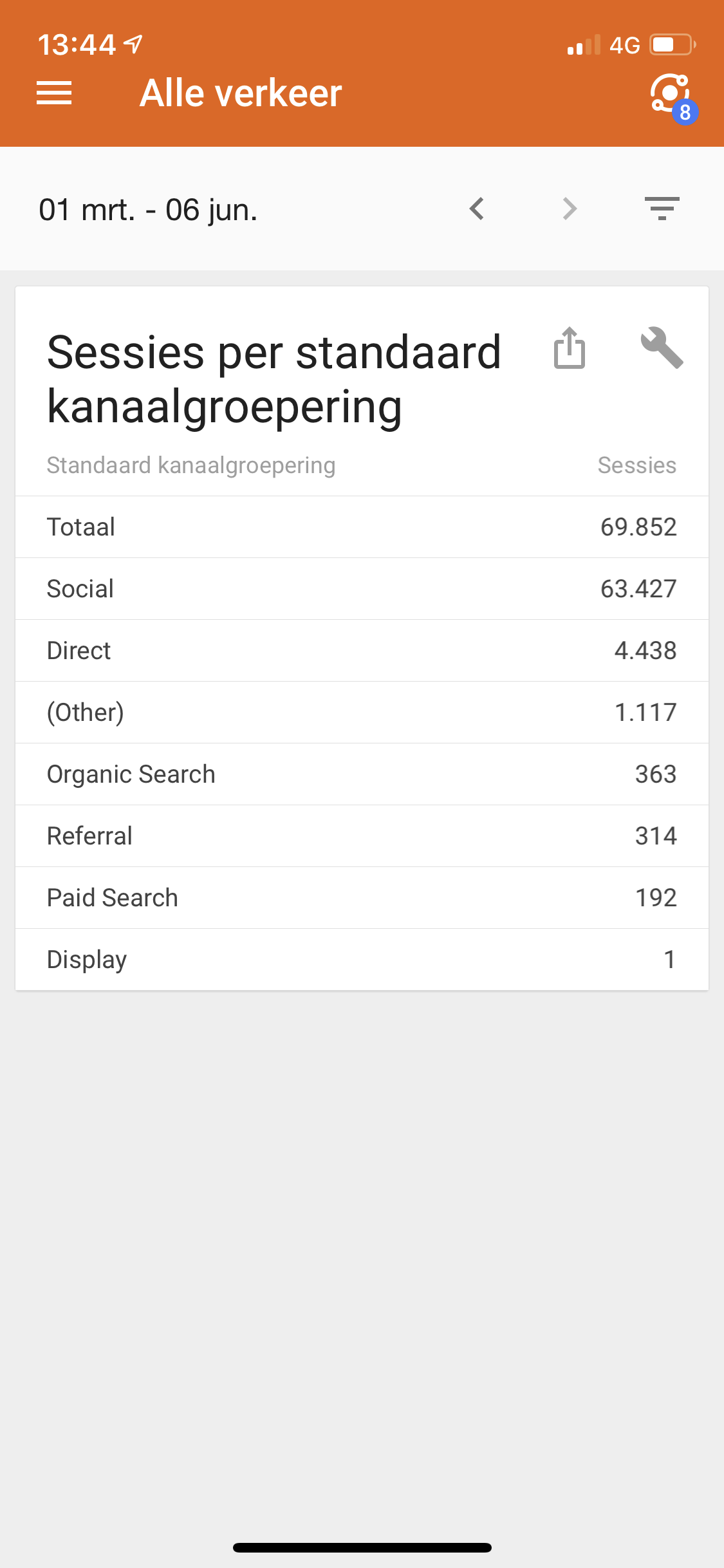
Task: Open the filter options icon
Action: [662, 209]
